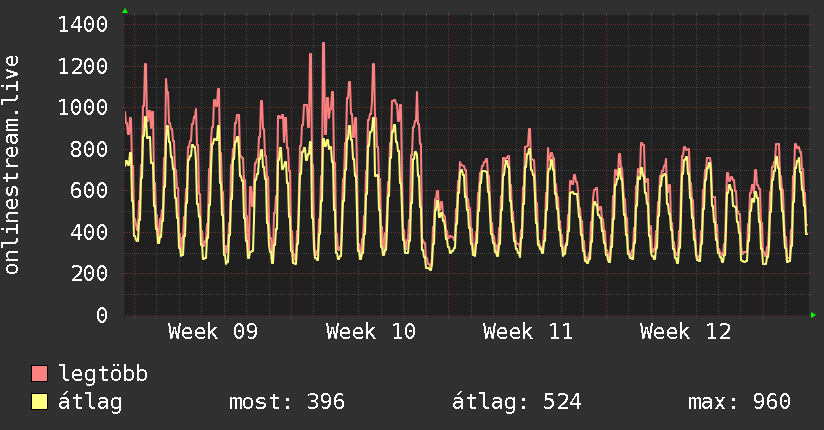Click the 800 y-axis tick label
This screenshot has height=430, width=824.
[89, 149]
